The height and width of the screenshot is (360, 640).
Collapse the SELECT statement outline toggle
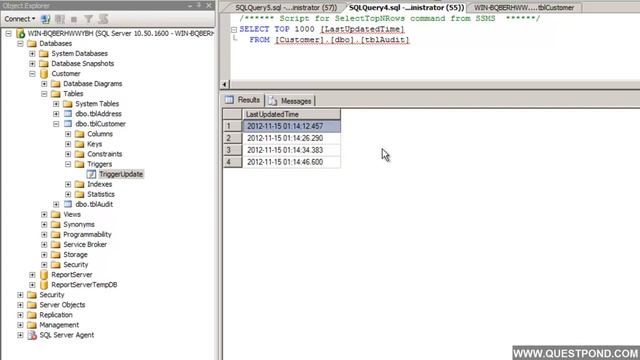234,30
